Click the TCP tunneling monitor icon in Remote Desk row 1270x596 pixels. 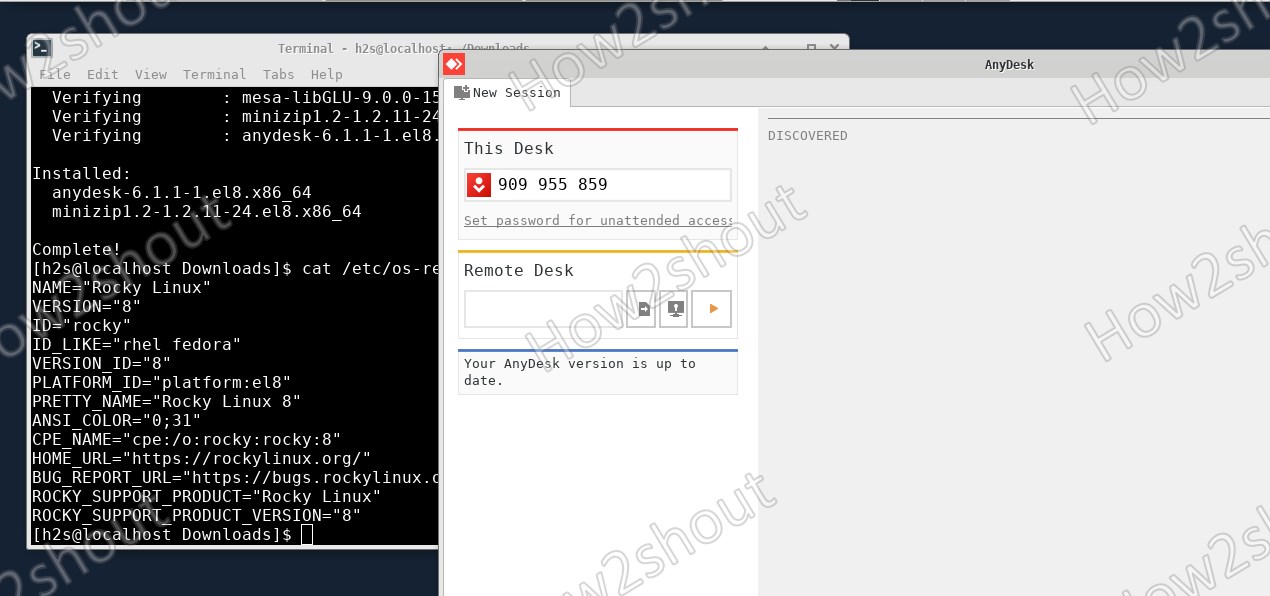point(673,309)
